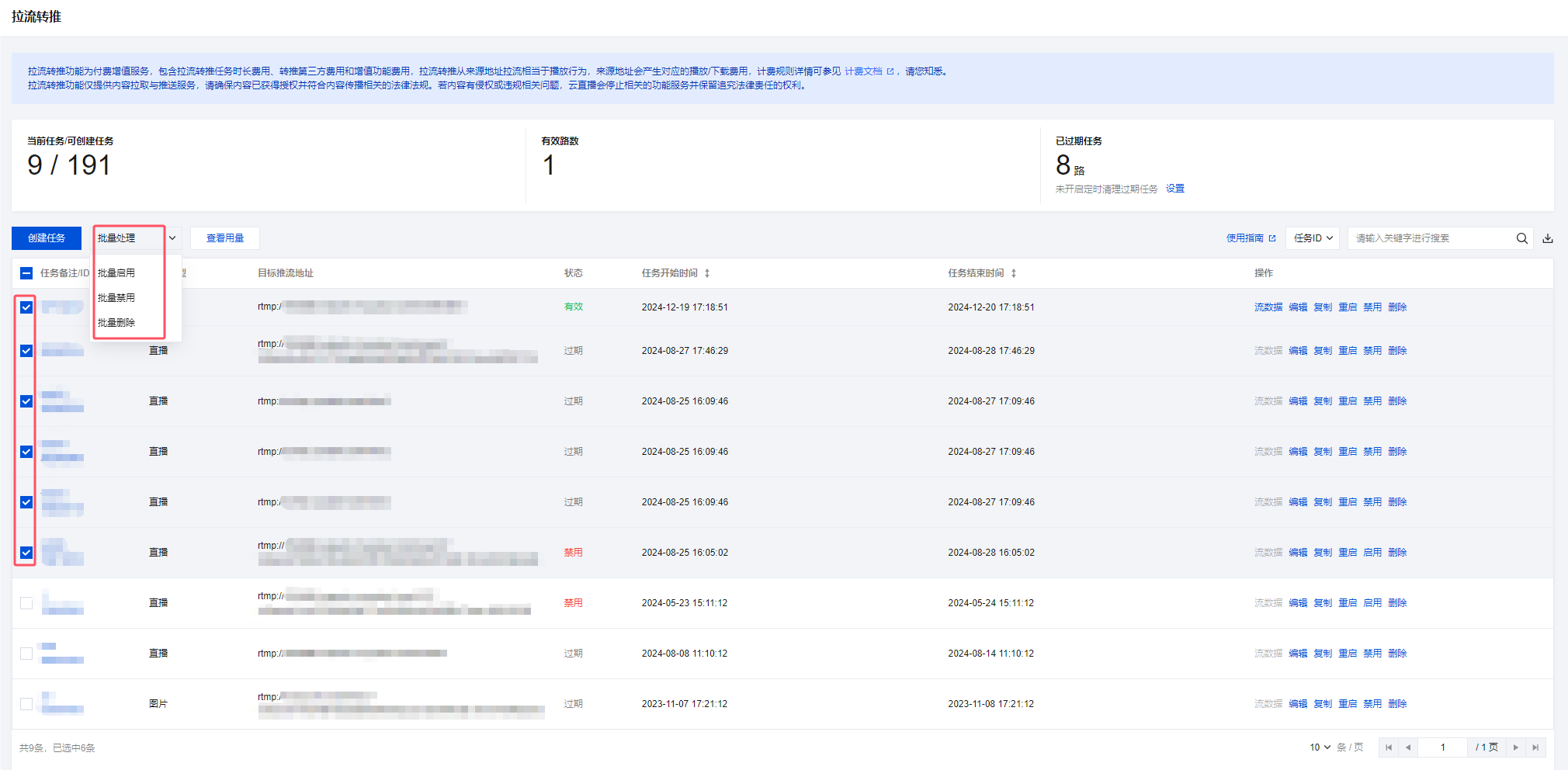Image resolution: width=1568 pixels, height=770 pixels.
Task: Click the 创建任务 button
Action: pos(47,238)
